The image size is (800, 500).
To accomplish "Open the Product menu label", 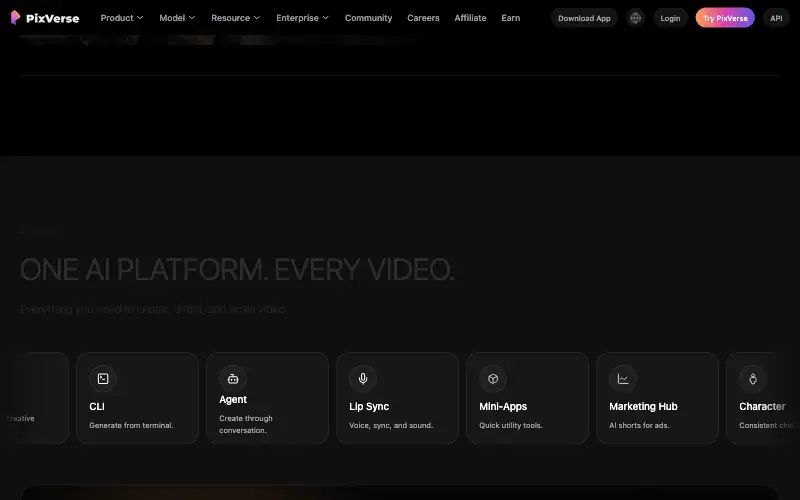I will coord(117,18).
